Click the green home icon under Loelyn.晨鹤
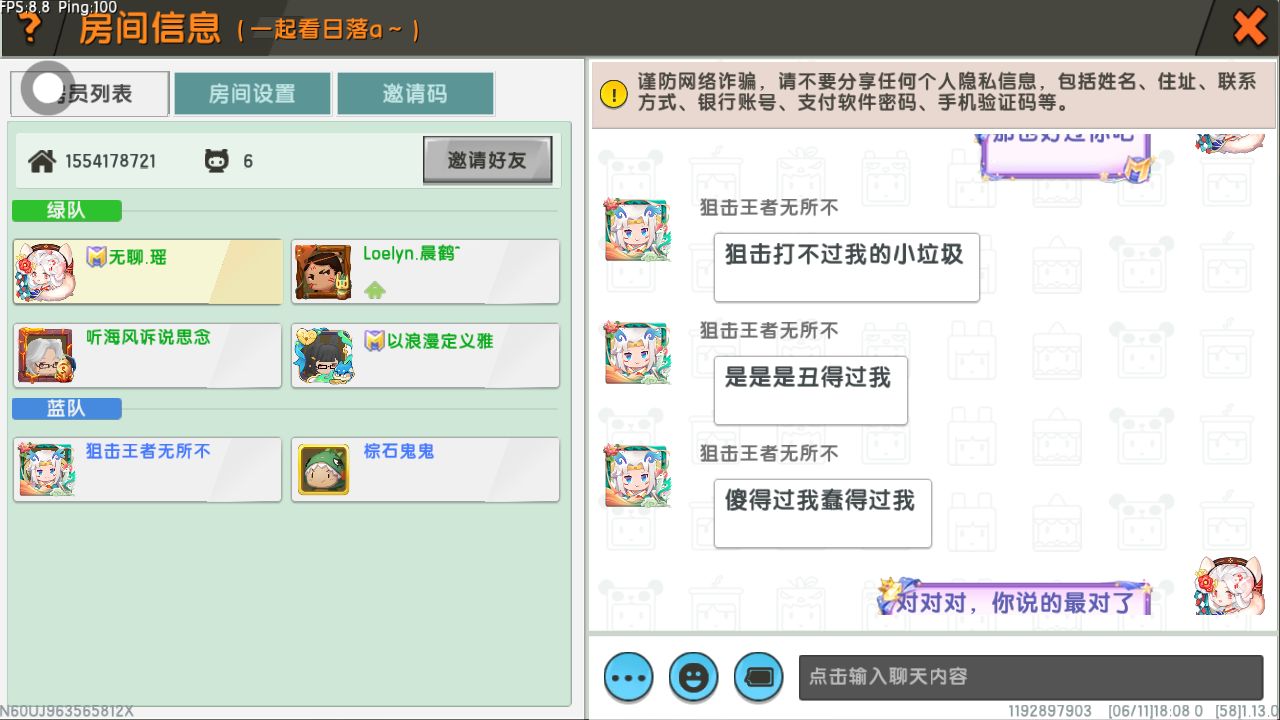Viewport: 1280px width, 720px height. pos(375,290)
